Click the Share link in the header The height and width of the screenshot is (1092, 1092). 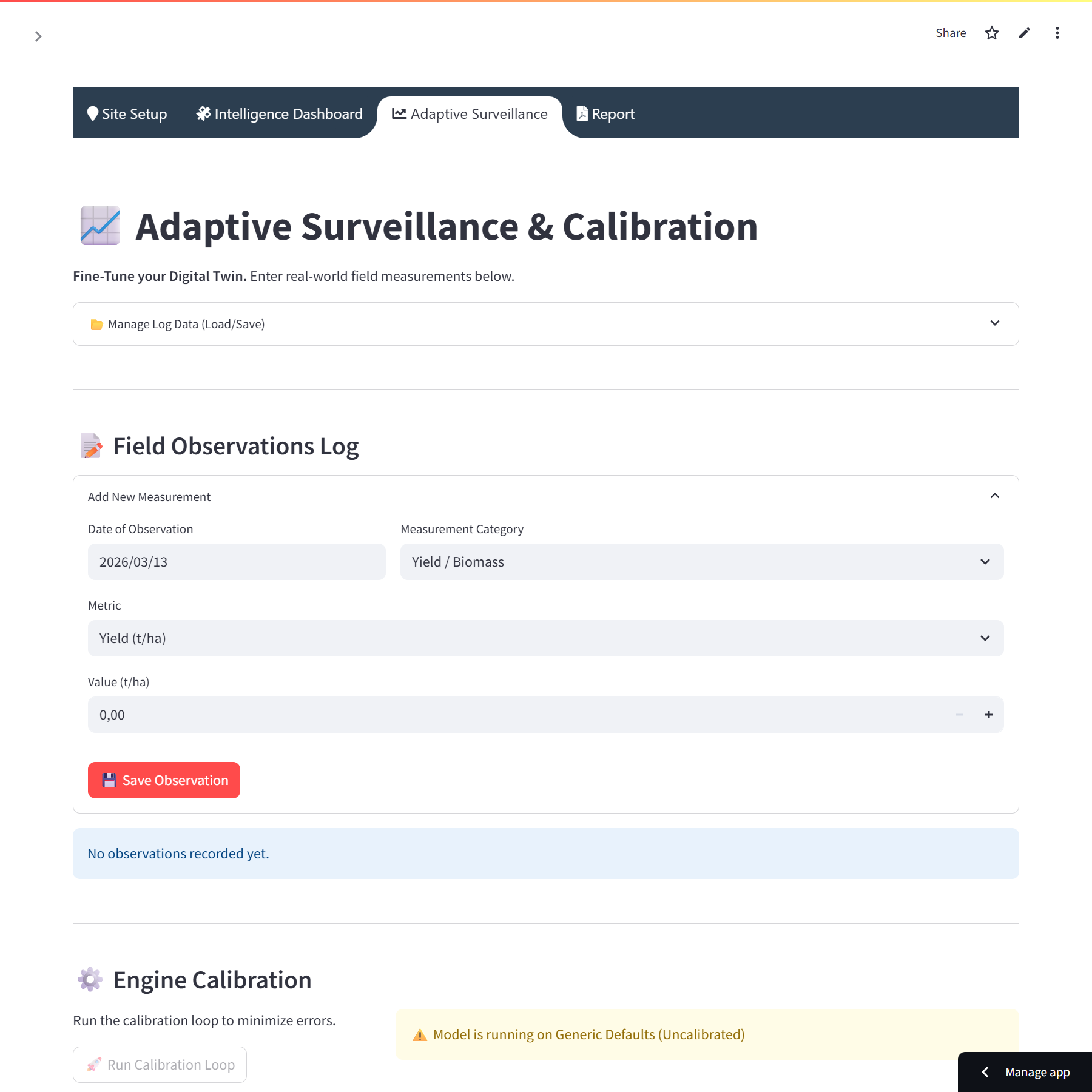click(x=951, y=33)
